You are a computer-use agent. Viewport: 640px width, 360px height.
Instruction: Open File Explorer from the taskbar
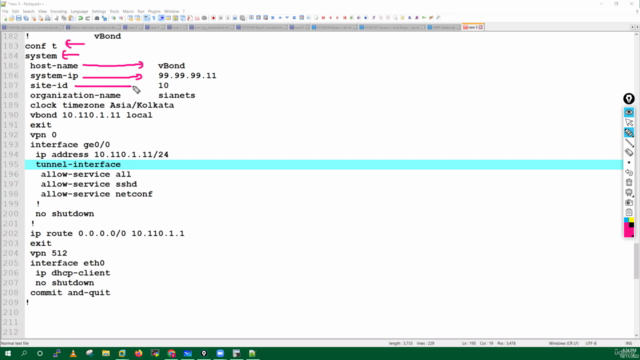(106, 353)
